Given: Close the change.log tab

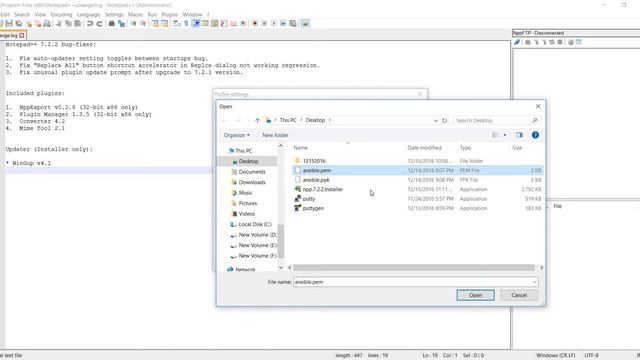Looking at the screenshot, I should tap(22, 36).
